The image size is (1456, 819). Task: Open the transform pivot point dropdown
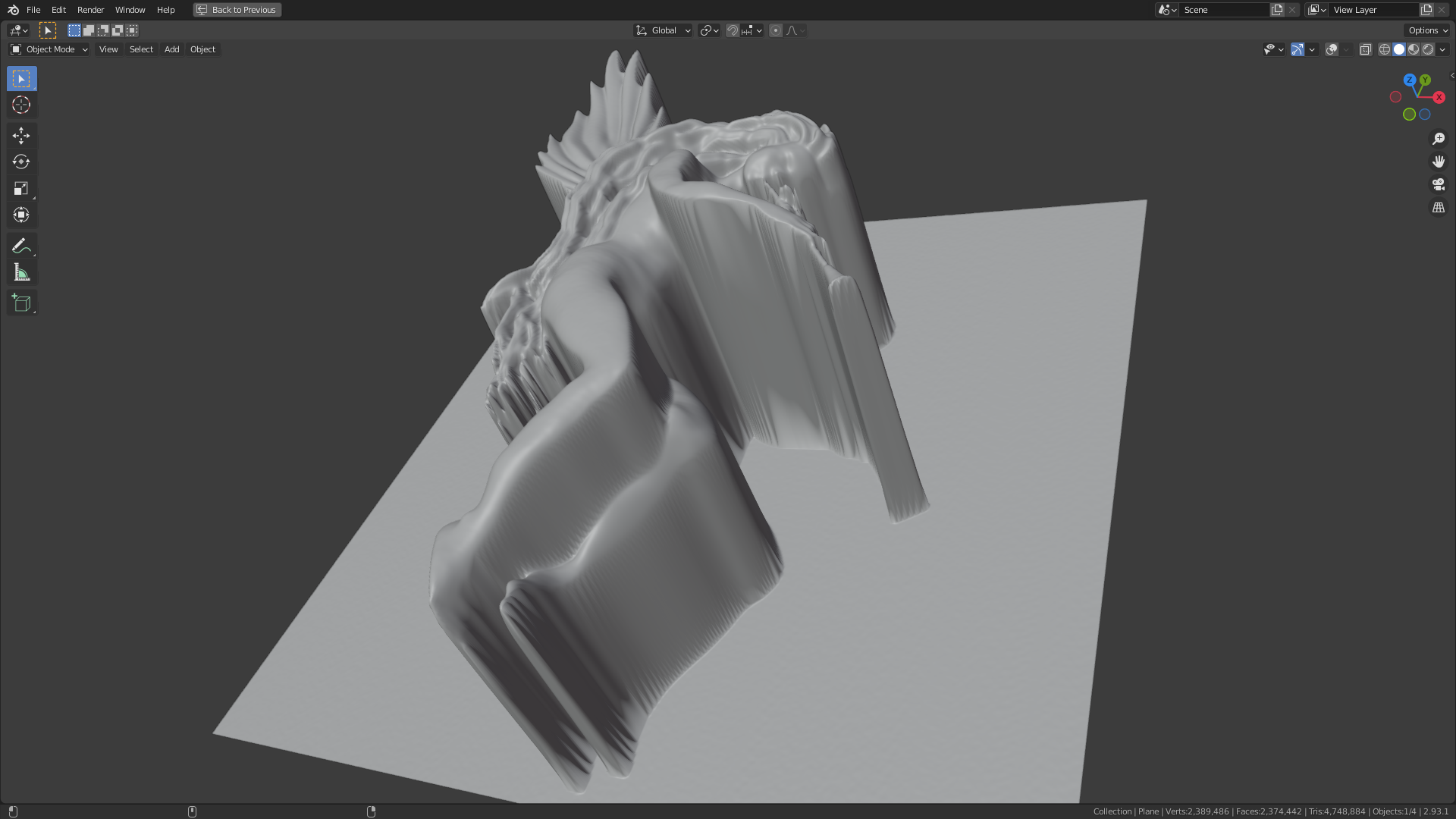[x=709, y=30]
